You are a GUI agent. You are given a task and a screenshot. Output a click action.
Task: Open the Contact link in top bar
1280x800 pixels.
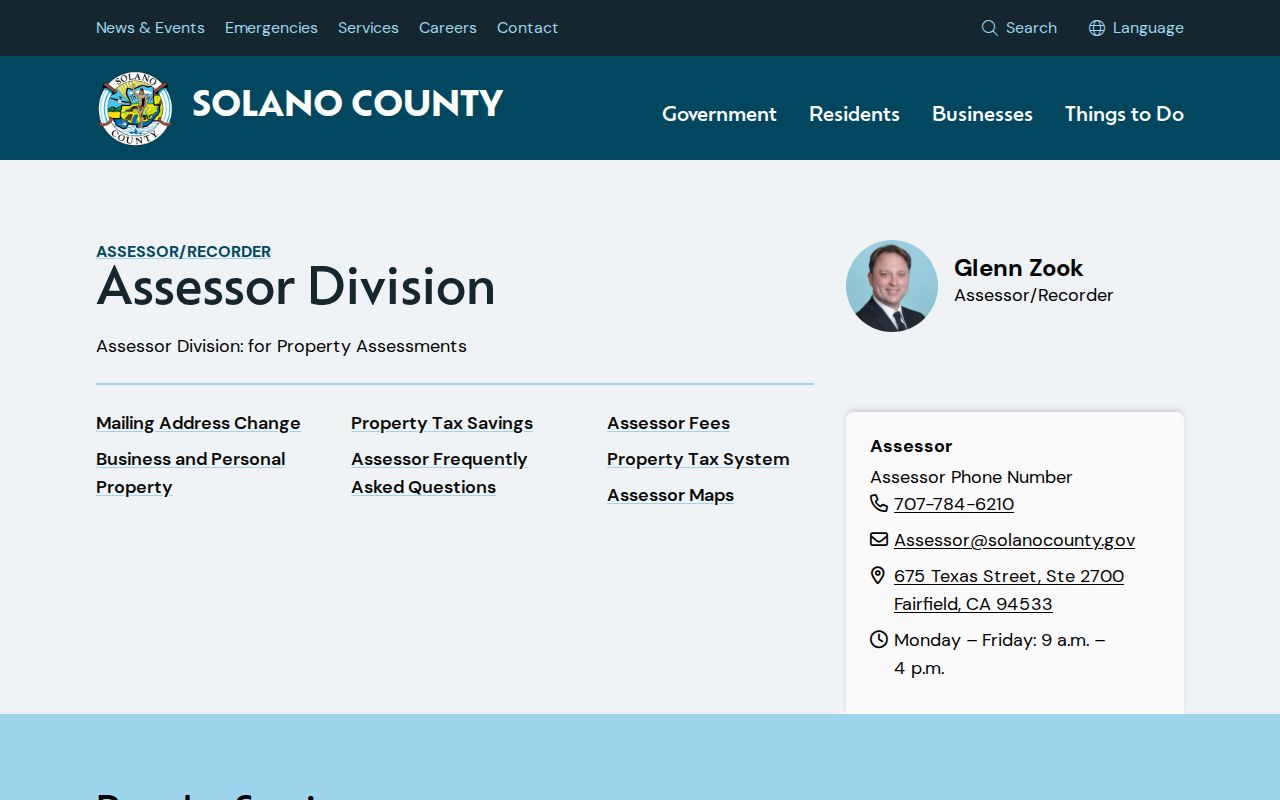tap(527, 28)
